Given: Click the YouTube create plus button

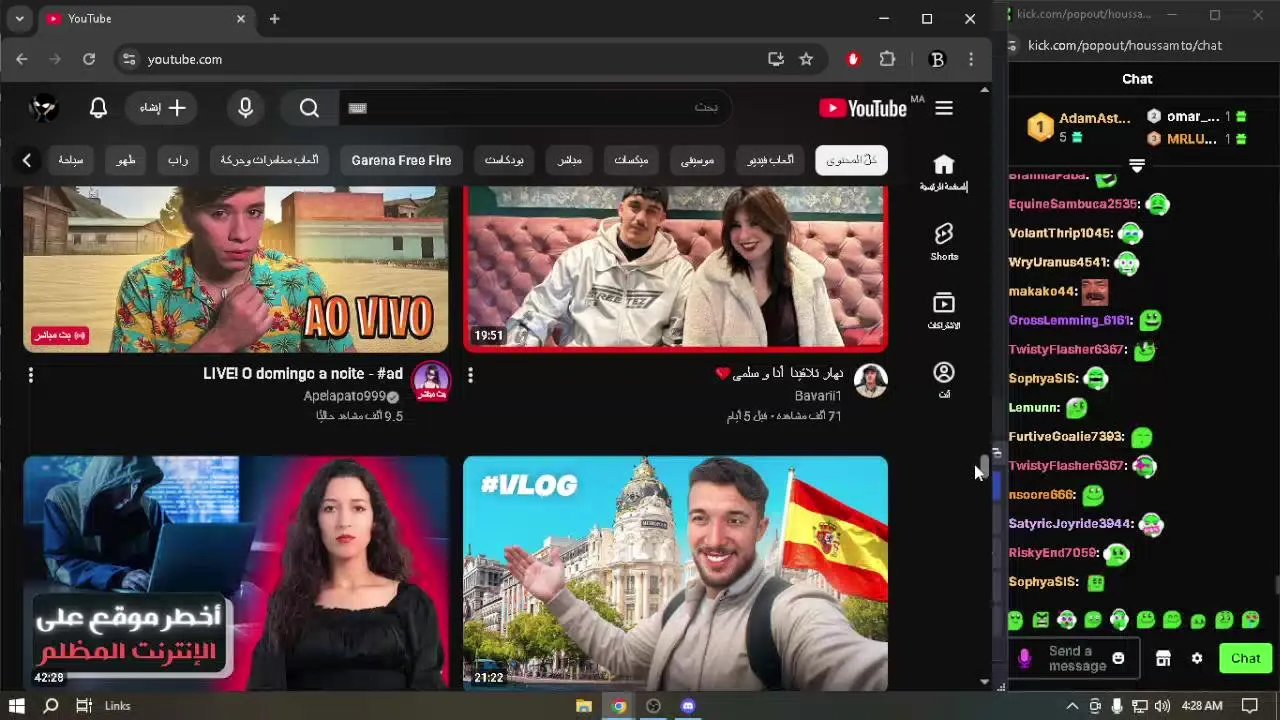Looking at the screenshot, I should [163, 108].
